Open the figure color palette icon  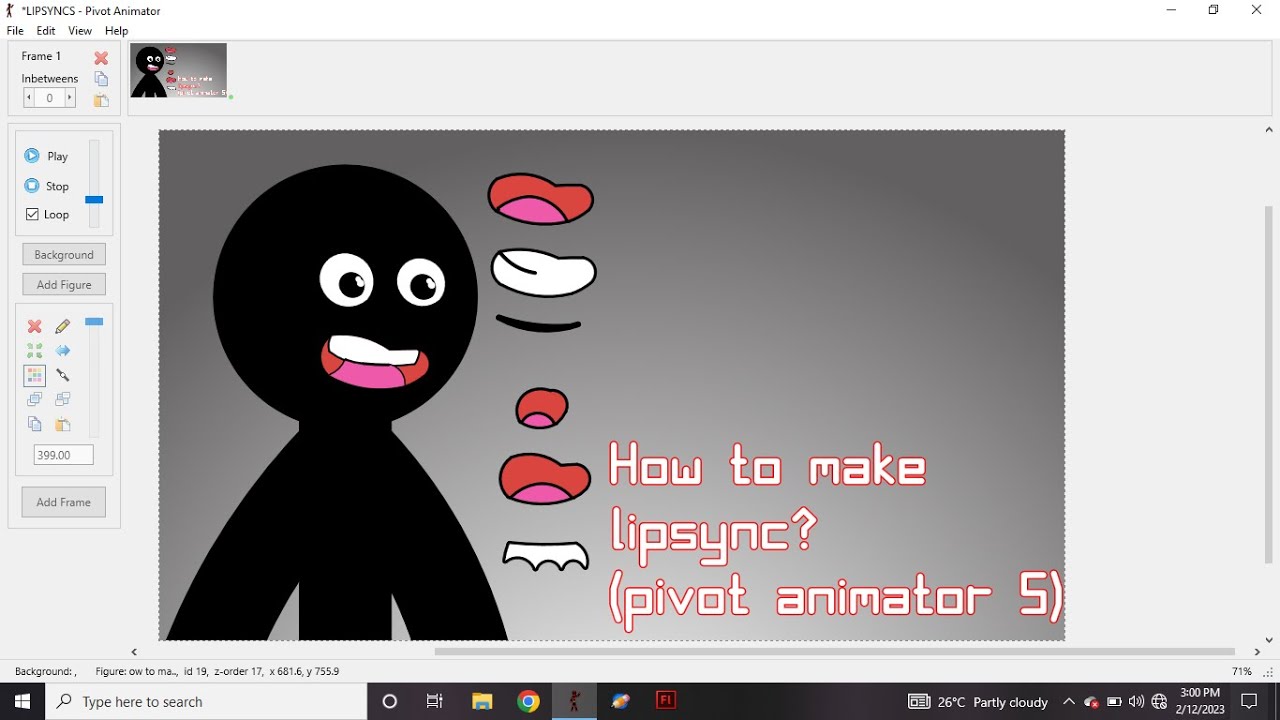click(x=35, y=376)
